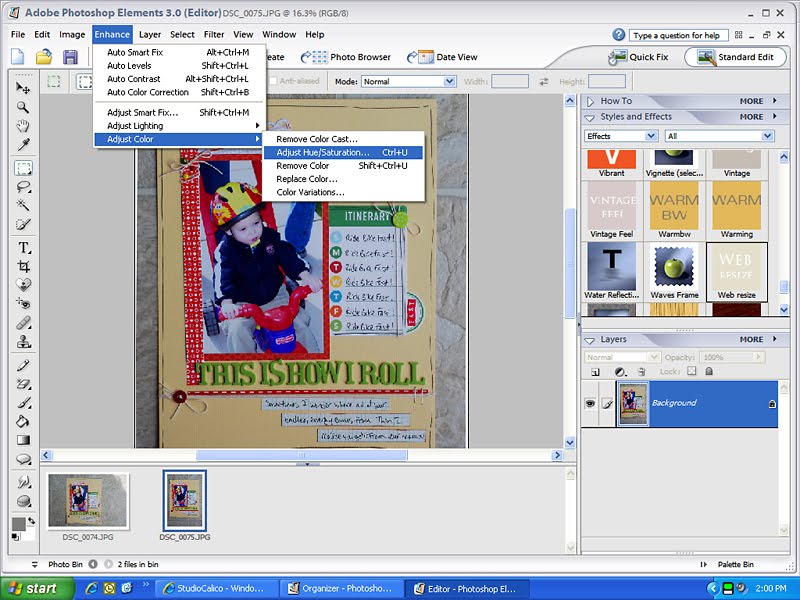Select the Lasso tool
This screenshot has width=800, height=600.
point(23,187)
